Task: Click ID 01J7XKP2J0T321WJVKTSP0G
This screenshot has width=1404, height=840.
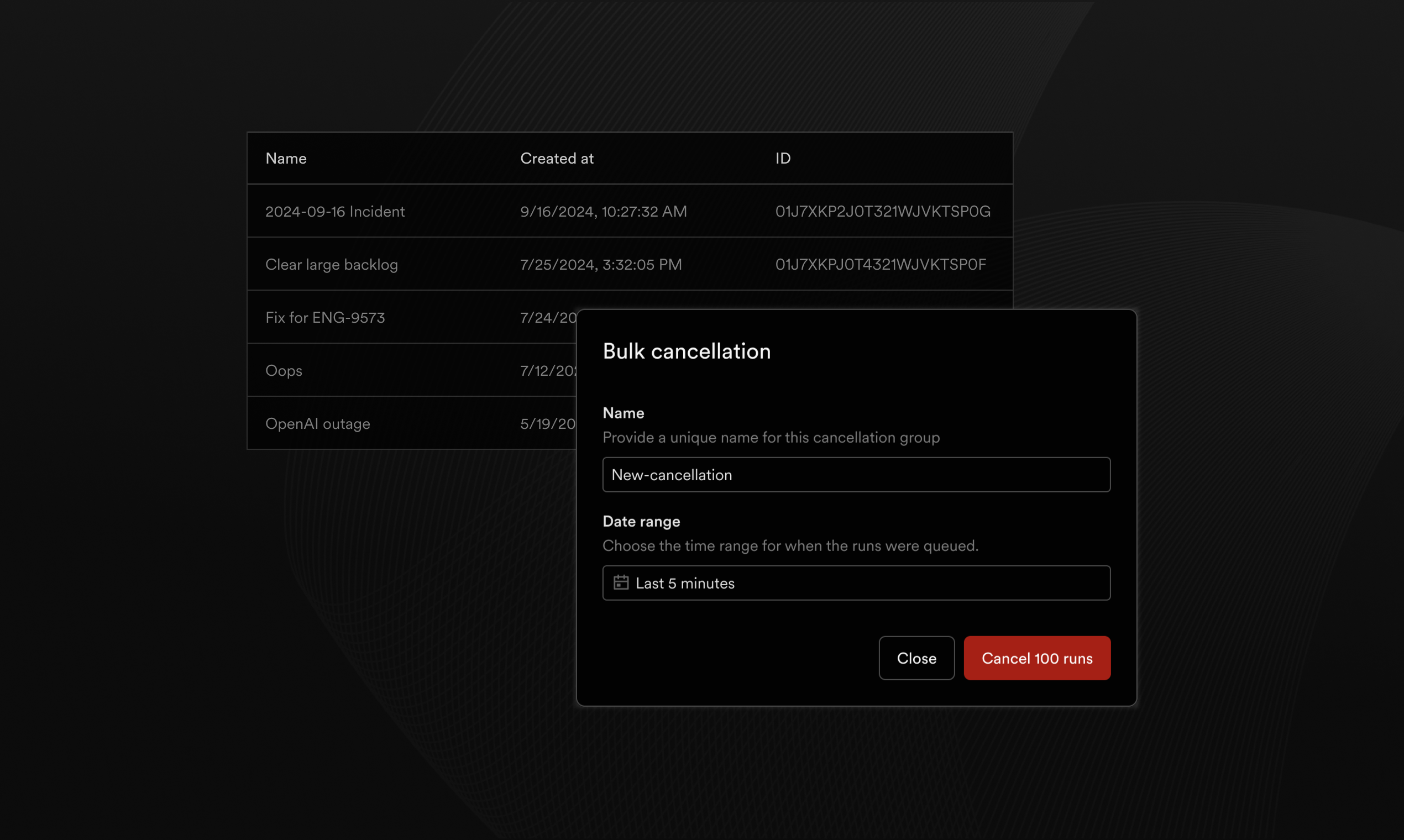Action: (x=883, y=211)
